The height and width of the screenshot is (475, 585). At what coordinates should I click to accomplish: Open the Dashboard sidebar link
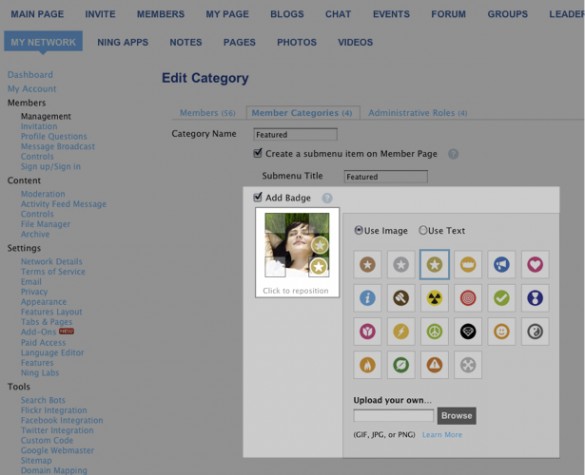tap(30, 75)
